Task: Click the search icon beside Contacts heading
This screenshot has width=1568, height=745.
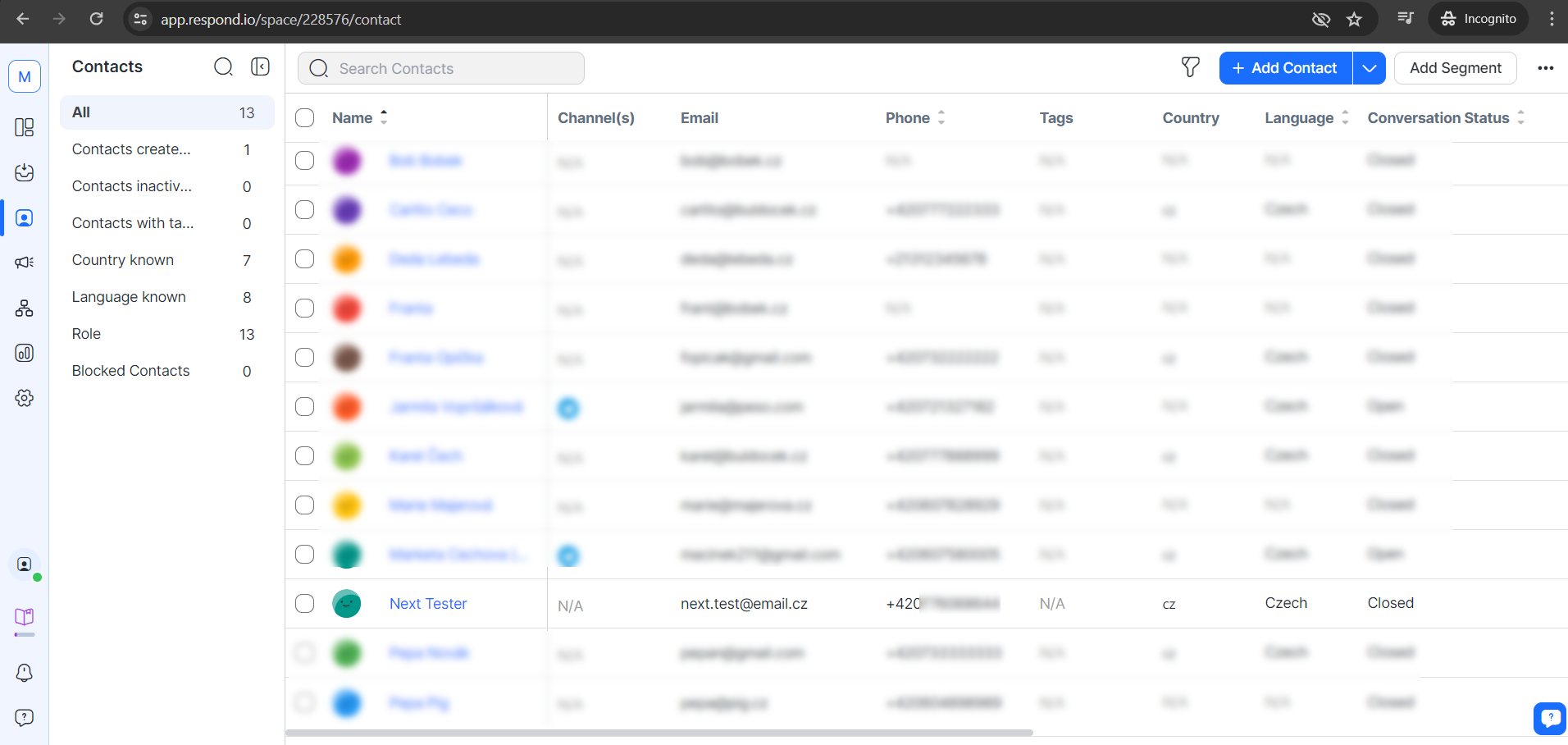Action: coord(223,66)
